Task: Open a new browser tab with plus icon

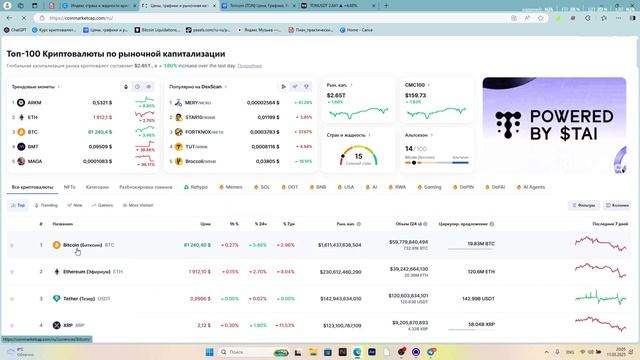Action: point(386,6)
